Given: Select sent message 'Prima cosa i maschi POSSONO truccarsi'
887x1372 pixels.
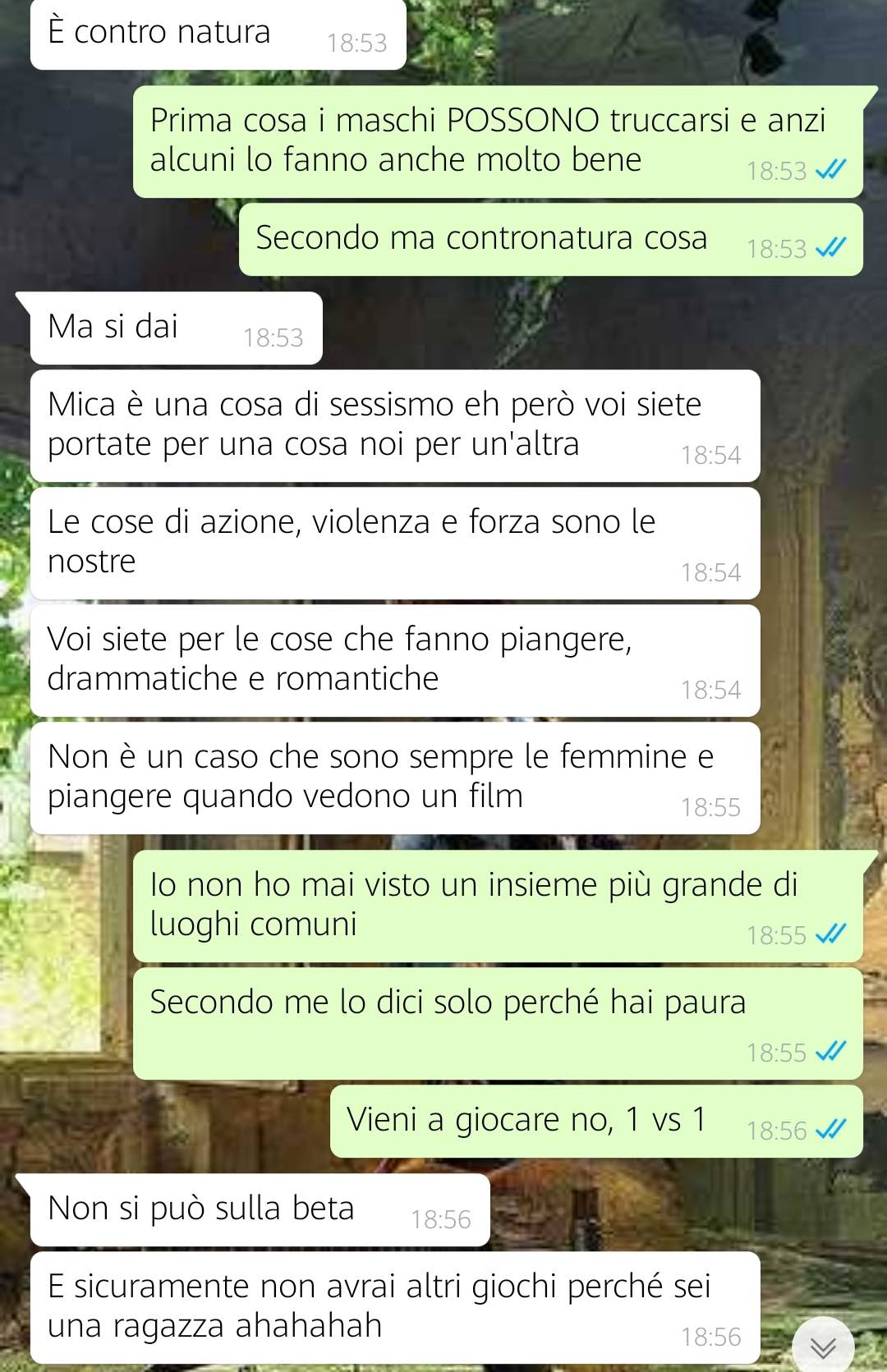Looking at the screenshot, I should pos(498,141).
